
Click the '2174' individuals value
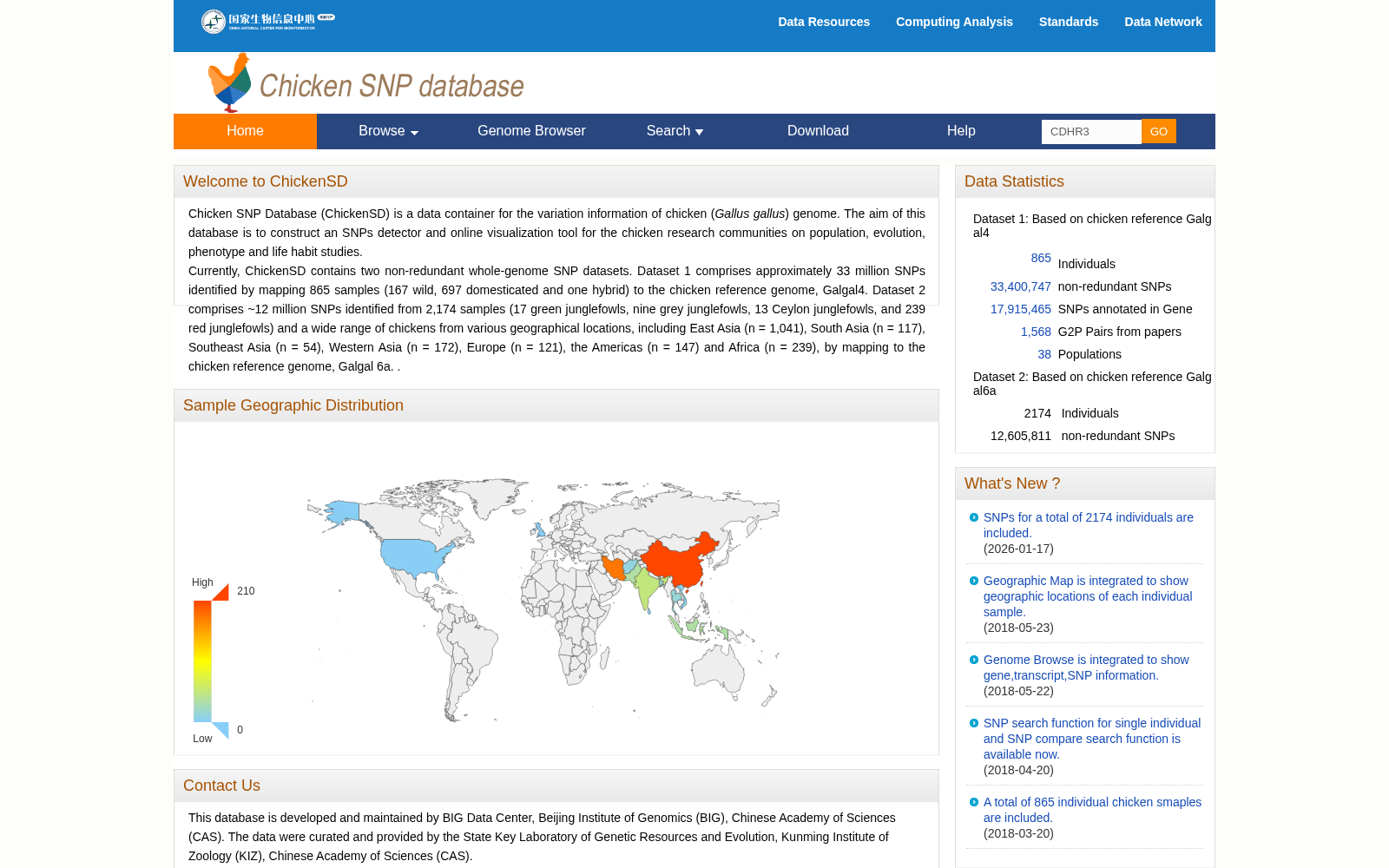coord(1037,413)
